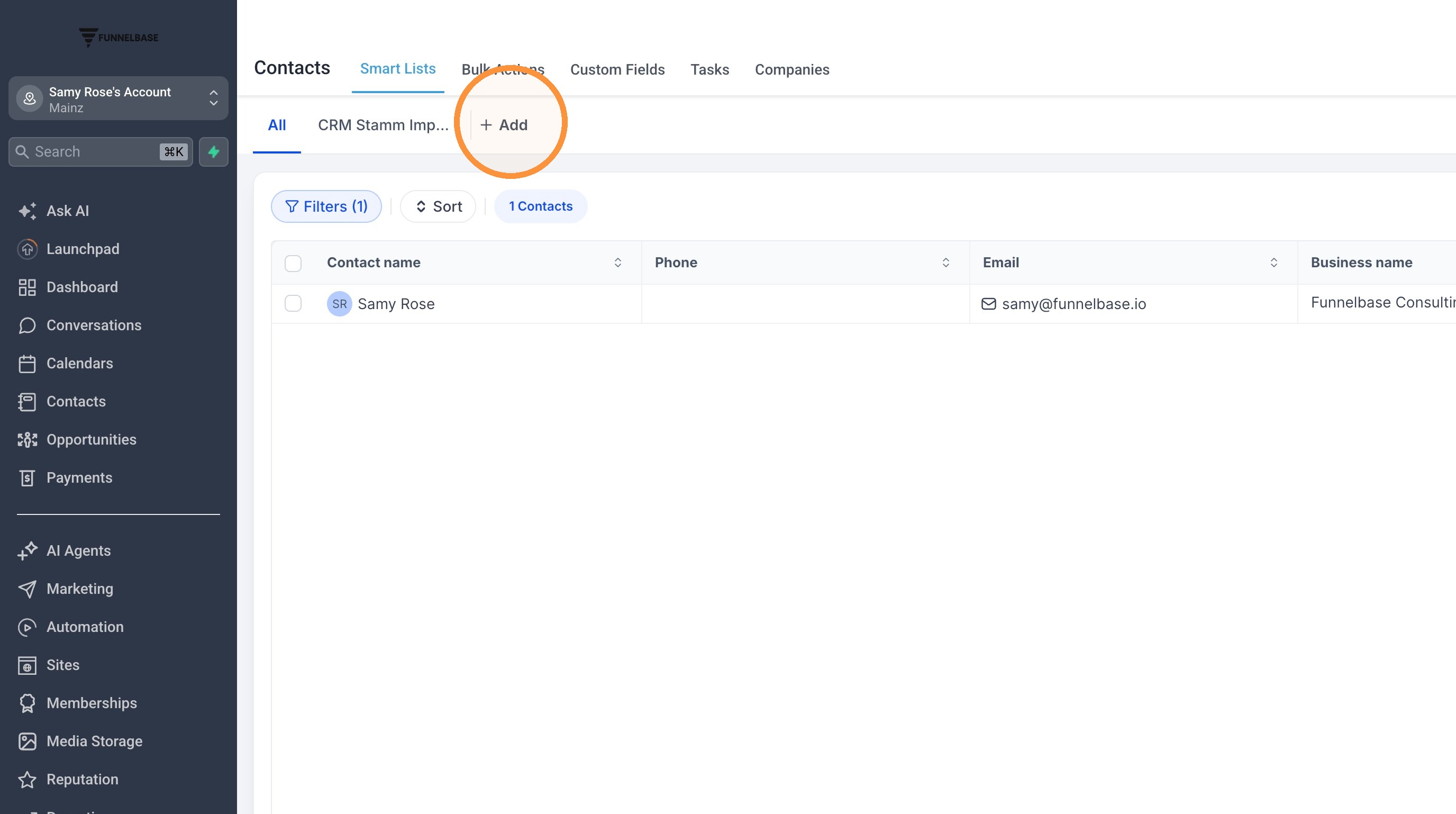Image resolution: width=1456 pixels, height=814 pixels.
Task: Switch to the Custom Fields tab
Action: click(617, 69)
